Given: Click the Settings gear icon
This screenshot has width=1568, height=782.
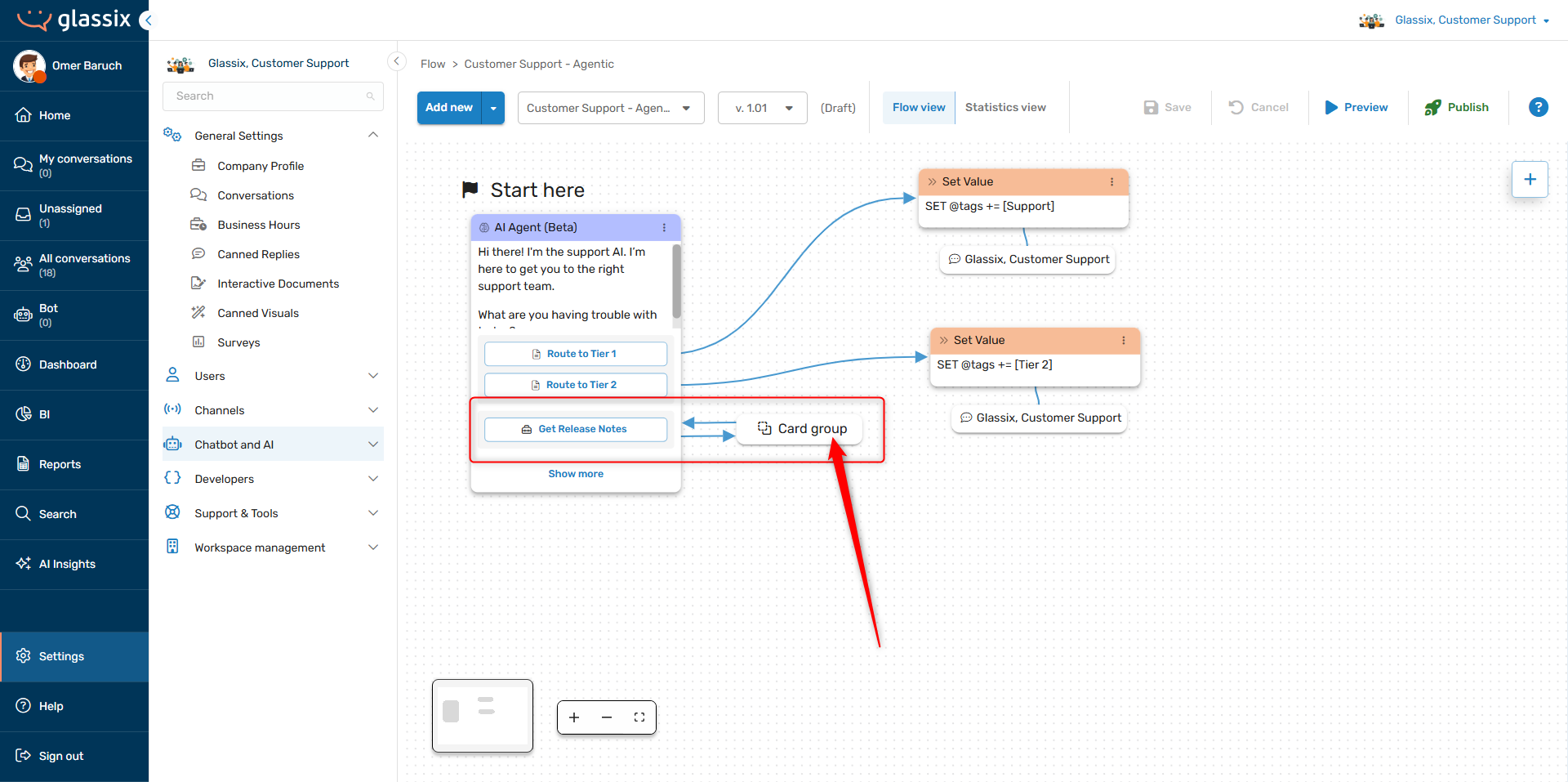Looking at the screenshot, I should pyautogui.click(x=23, y=656).
